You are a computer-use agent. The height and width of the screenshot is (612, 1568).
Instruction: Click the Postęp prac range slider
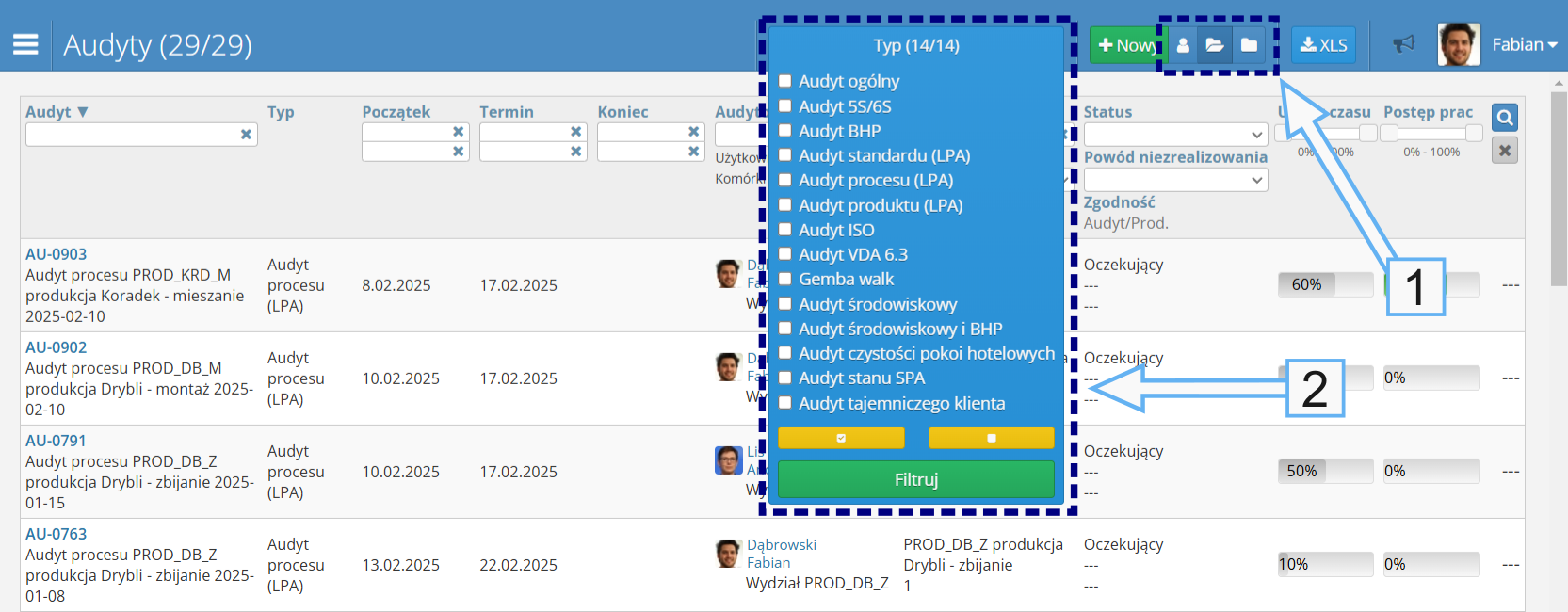1431,134
